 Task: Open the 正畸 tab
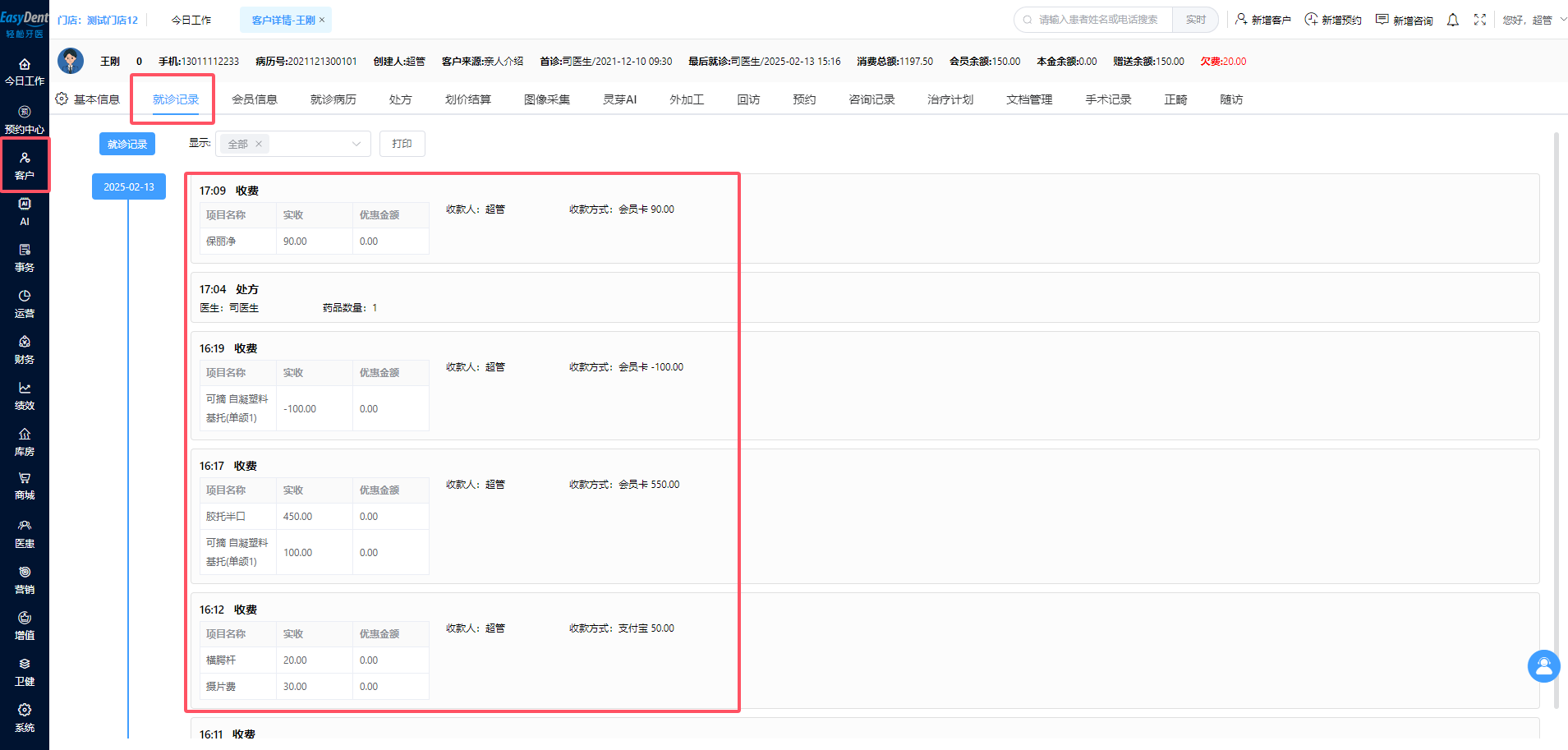(x=1175, y=99)
